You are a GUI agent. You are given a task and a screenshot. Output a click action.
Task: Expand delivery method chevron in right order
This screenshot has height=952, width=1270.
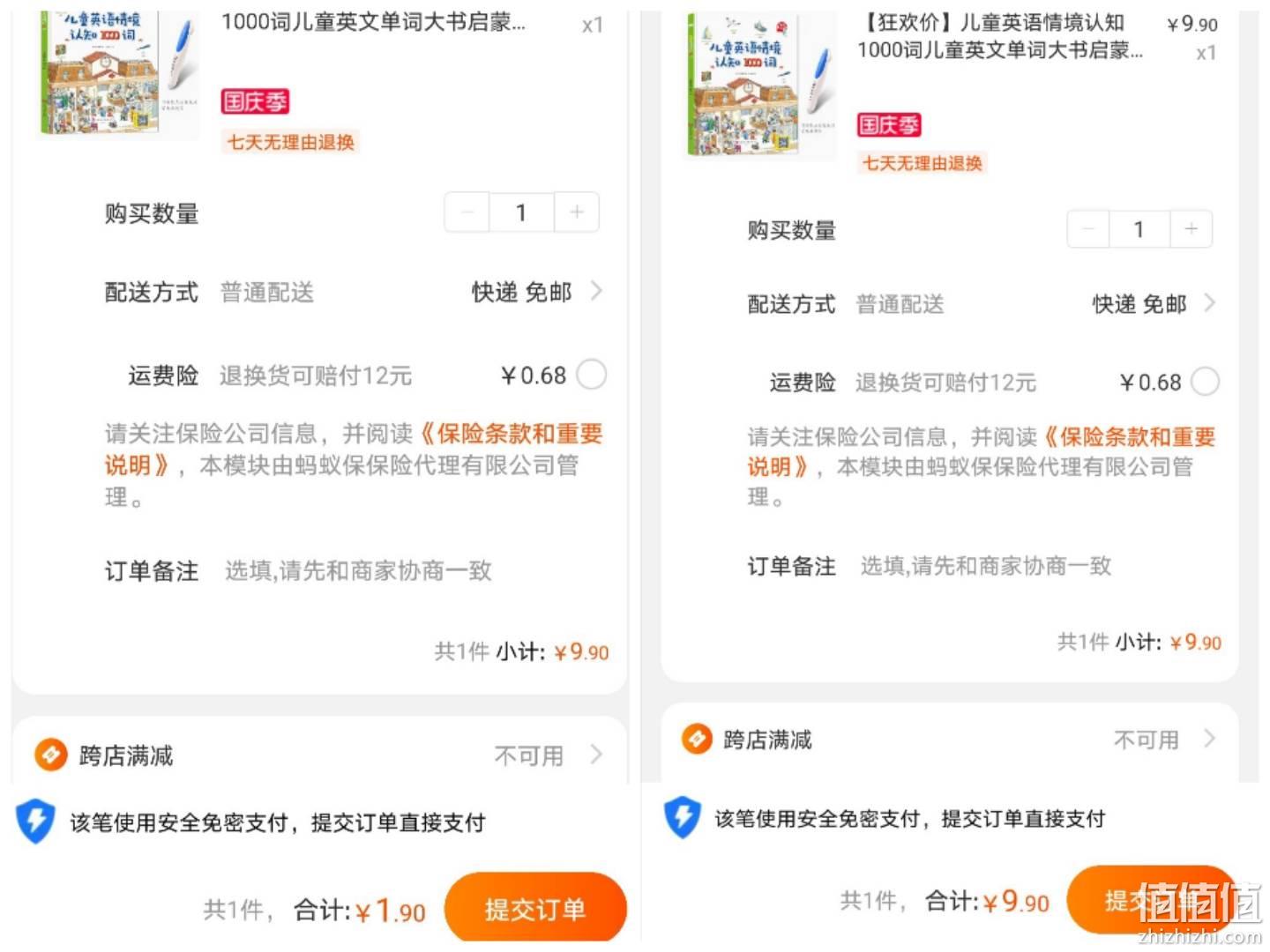click(x=1209, y=303)
